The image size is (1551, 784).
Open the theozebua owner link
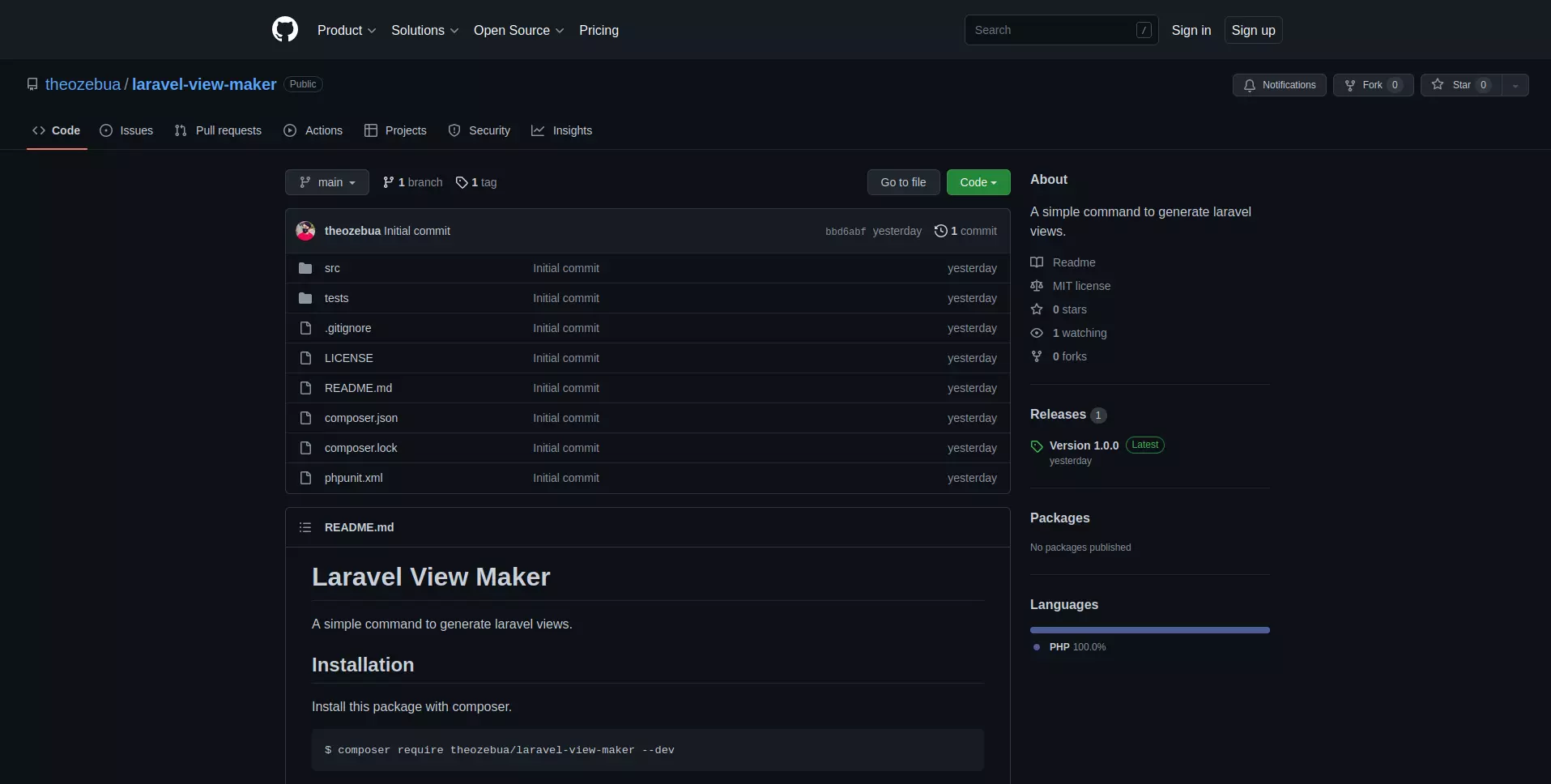tap(83, 84)
